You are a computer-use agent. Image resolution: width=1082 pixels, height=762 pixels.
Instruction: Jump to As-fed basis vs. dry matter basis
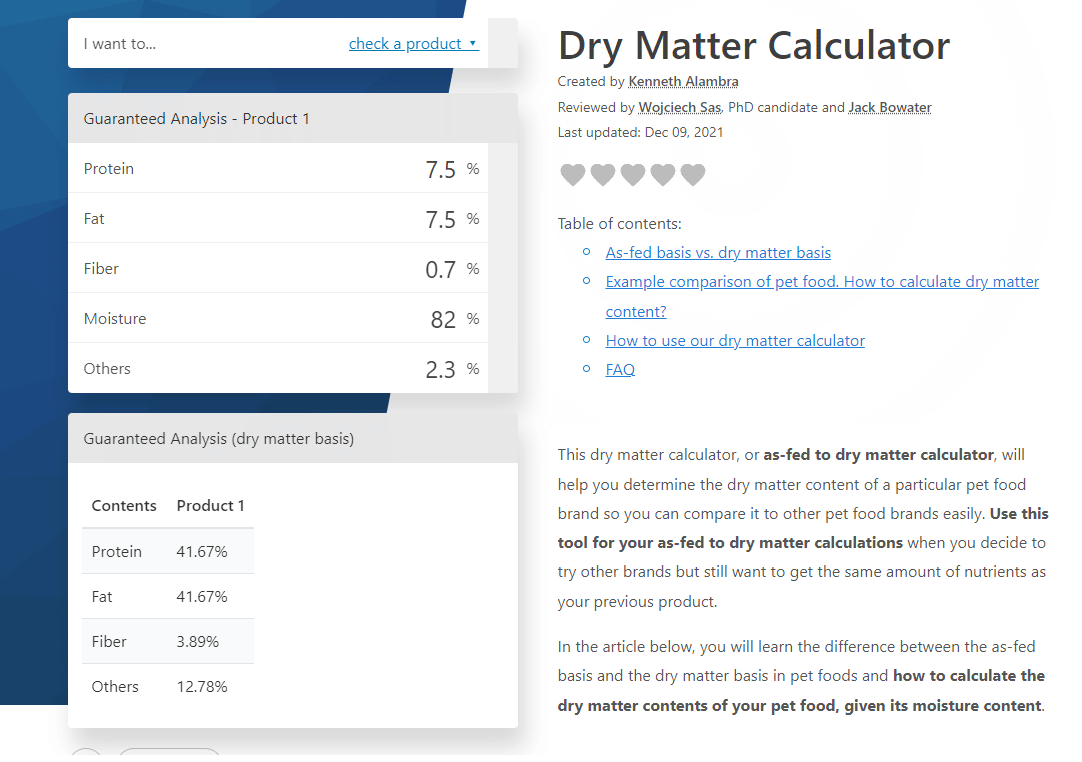(x=718, y=253)
